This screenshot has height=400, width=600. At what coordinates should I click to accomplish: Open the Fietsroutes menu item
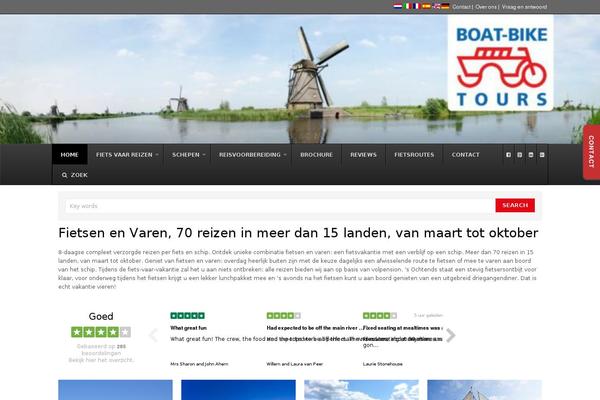pyautogui.click(x=414, y=155)
